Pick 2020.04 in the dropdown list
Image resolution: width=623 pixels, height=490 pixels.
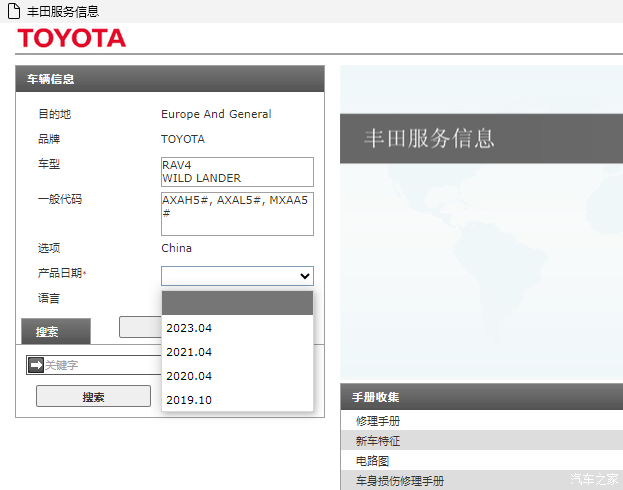189,376
